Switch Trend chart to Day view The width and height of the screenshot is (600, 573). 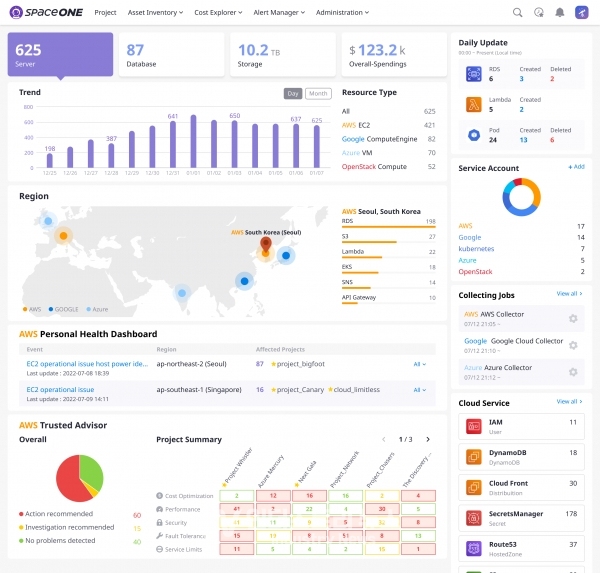(x=293, y=93)
